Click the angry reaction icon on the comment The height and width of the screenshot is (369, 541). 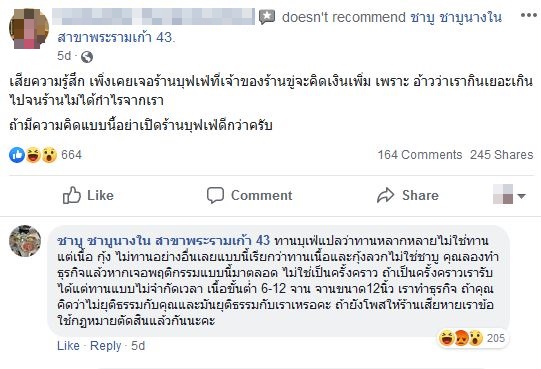pos(461,338)
